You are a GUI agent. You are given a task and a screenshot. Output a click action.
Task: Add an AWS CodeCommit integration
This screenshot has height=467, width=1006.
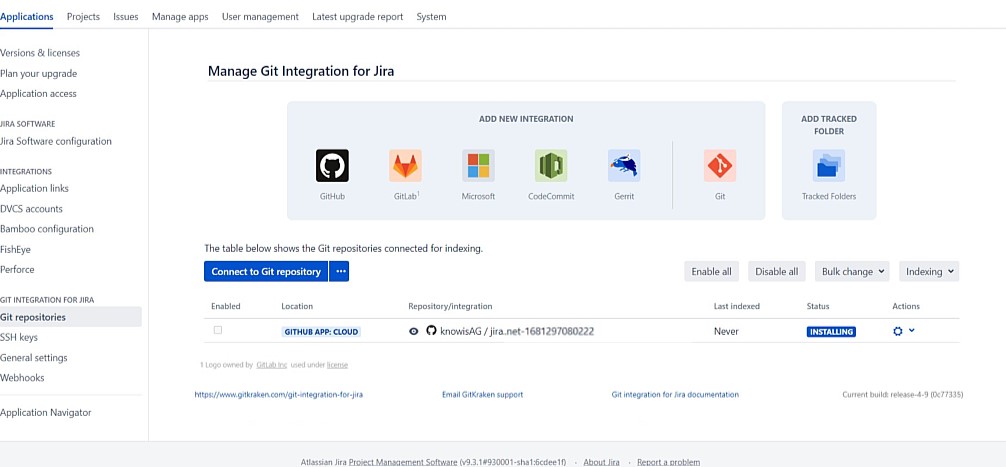point(551,166)
